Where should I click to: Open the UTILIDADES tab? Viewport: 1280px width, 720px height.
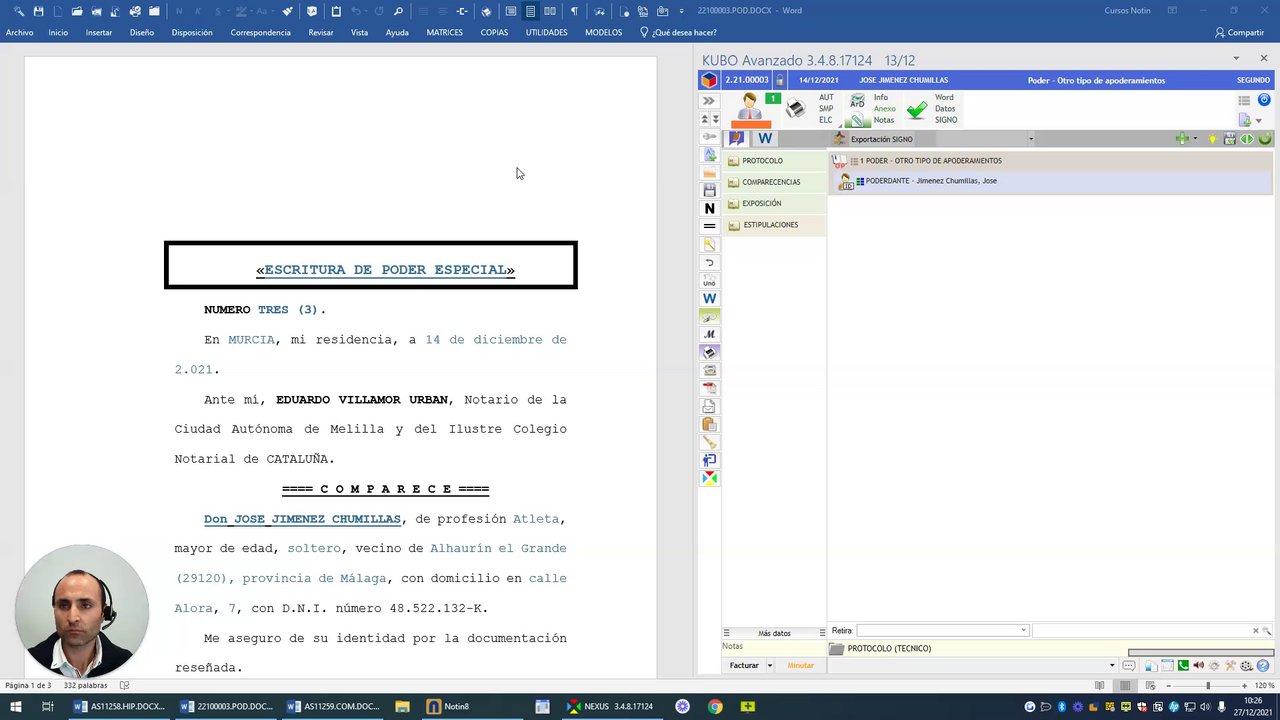pos(546,32)
